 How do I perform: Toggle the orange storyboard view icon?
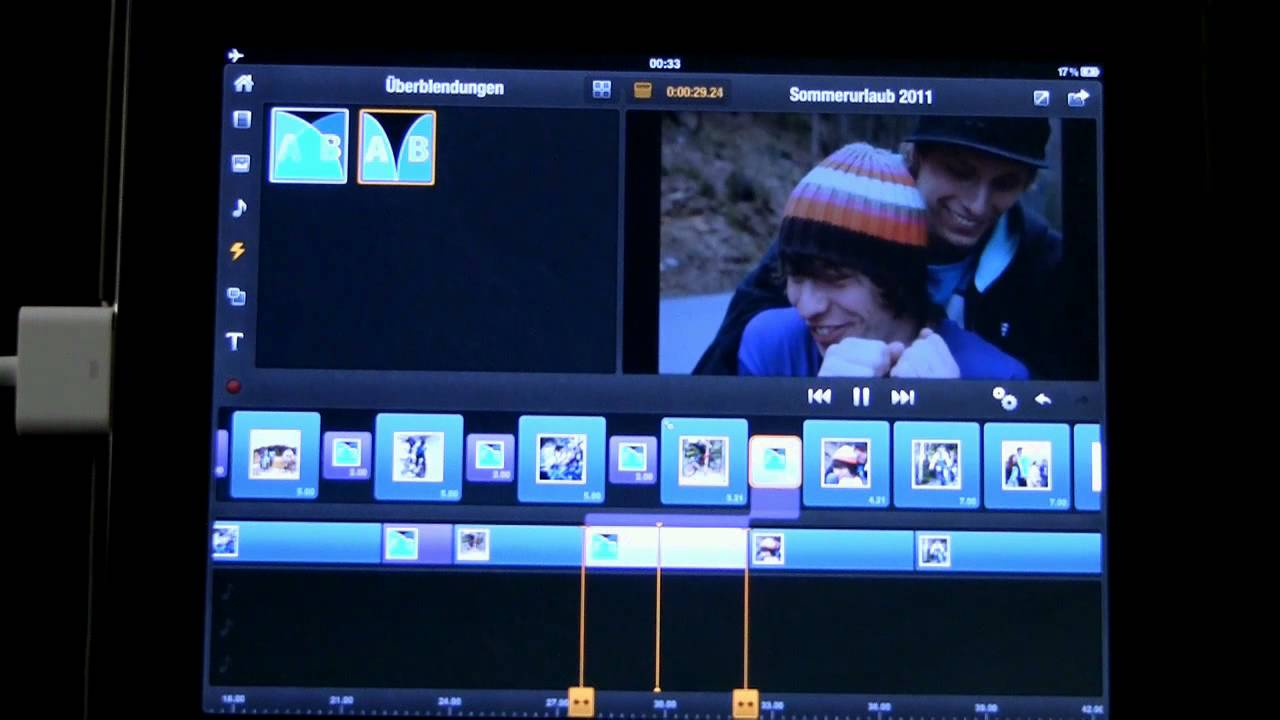(643, 90)
